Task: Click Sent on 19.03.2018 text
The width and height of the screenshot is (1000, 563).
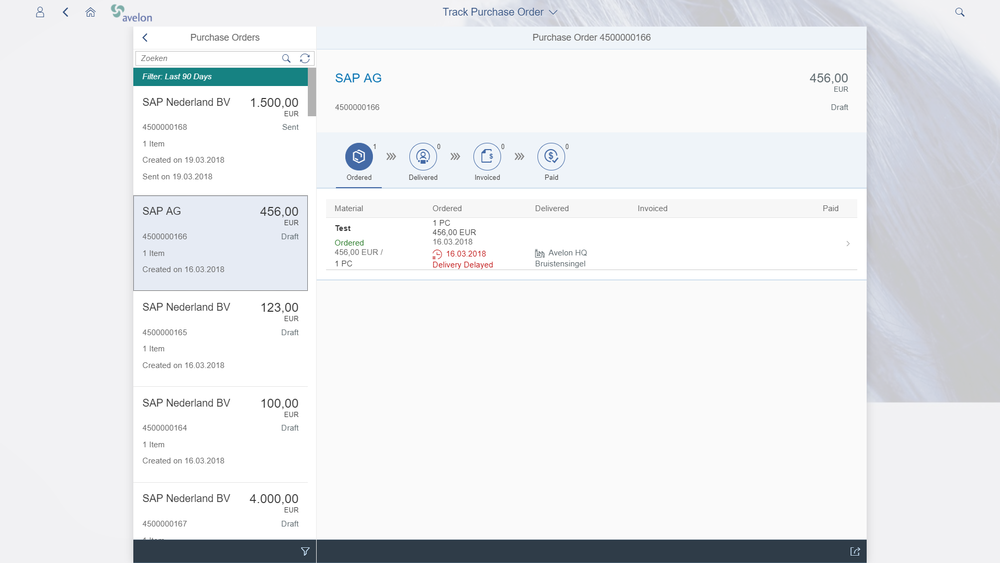Action: (177, 177)
